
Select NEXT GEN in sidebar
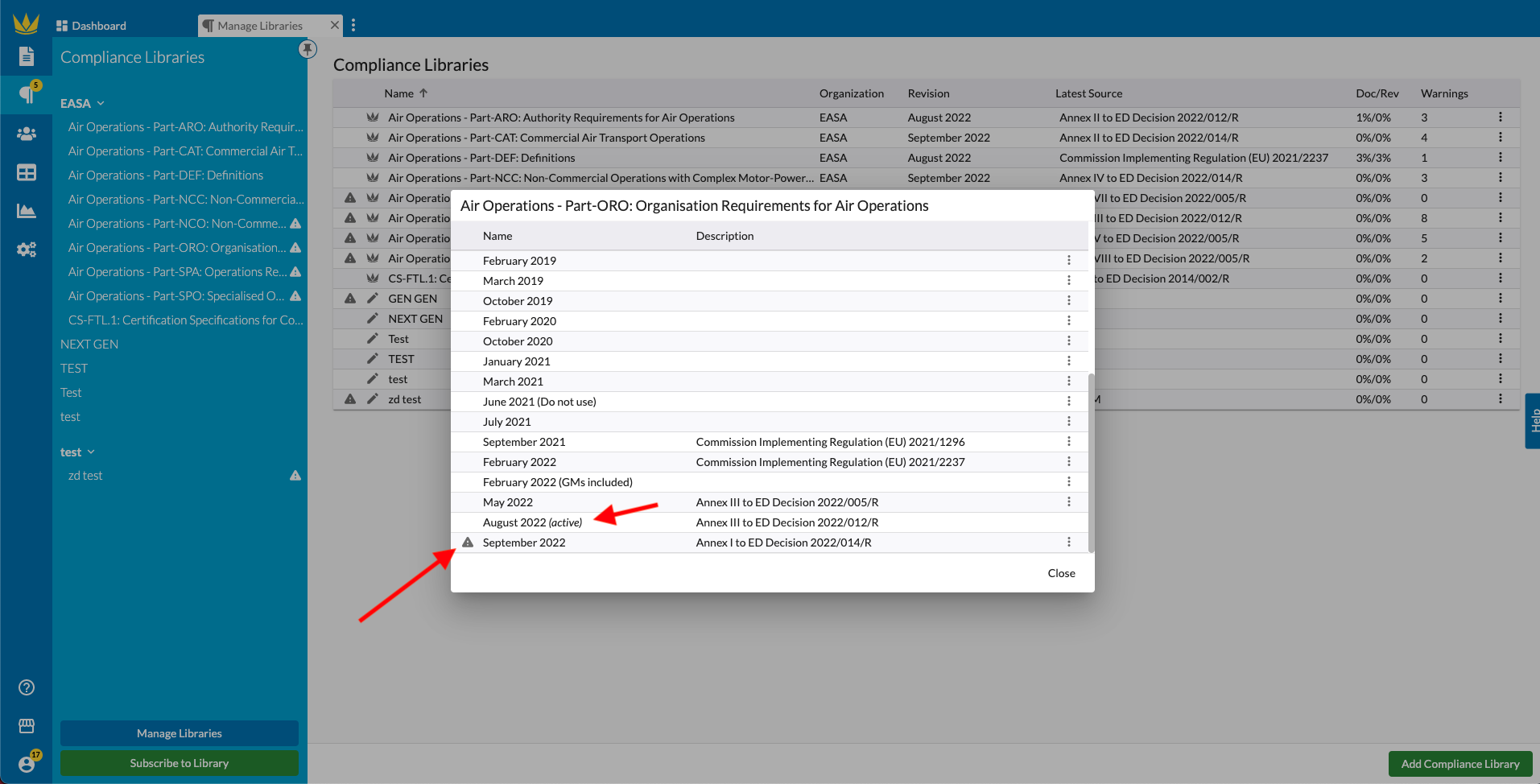(89, 344)
